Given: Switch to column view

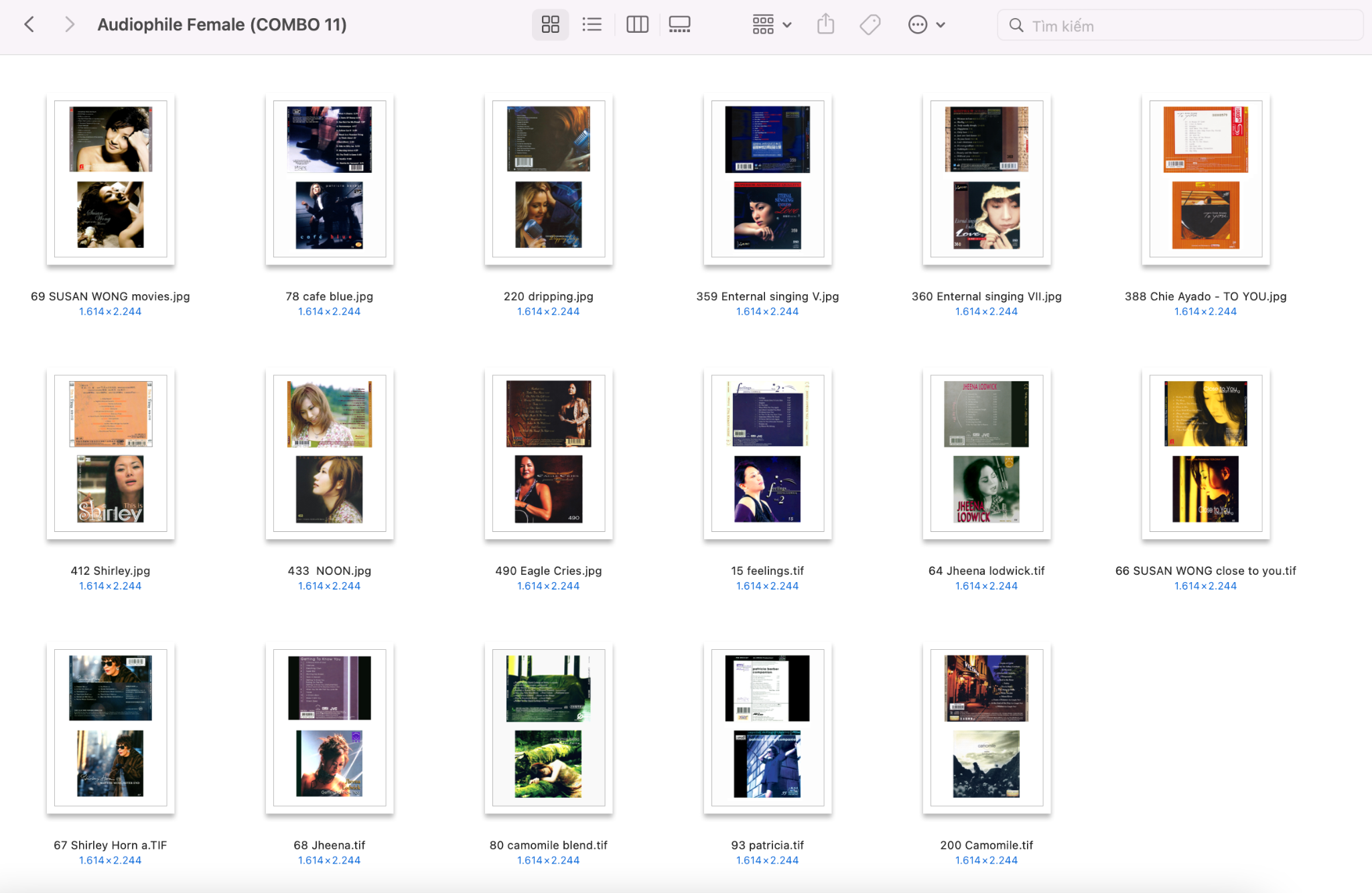Looking at the screenshot, I should [x=637, y=25].
